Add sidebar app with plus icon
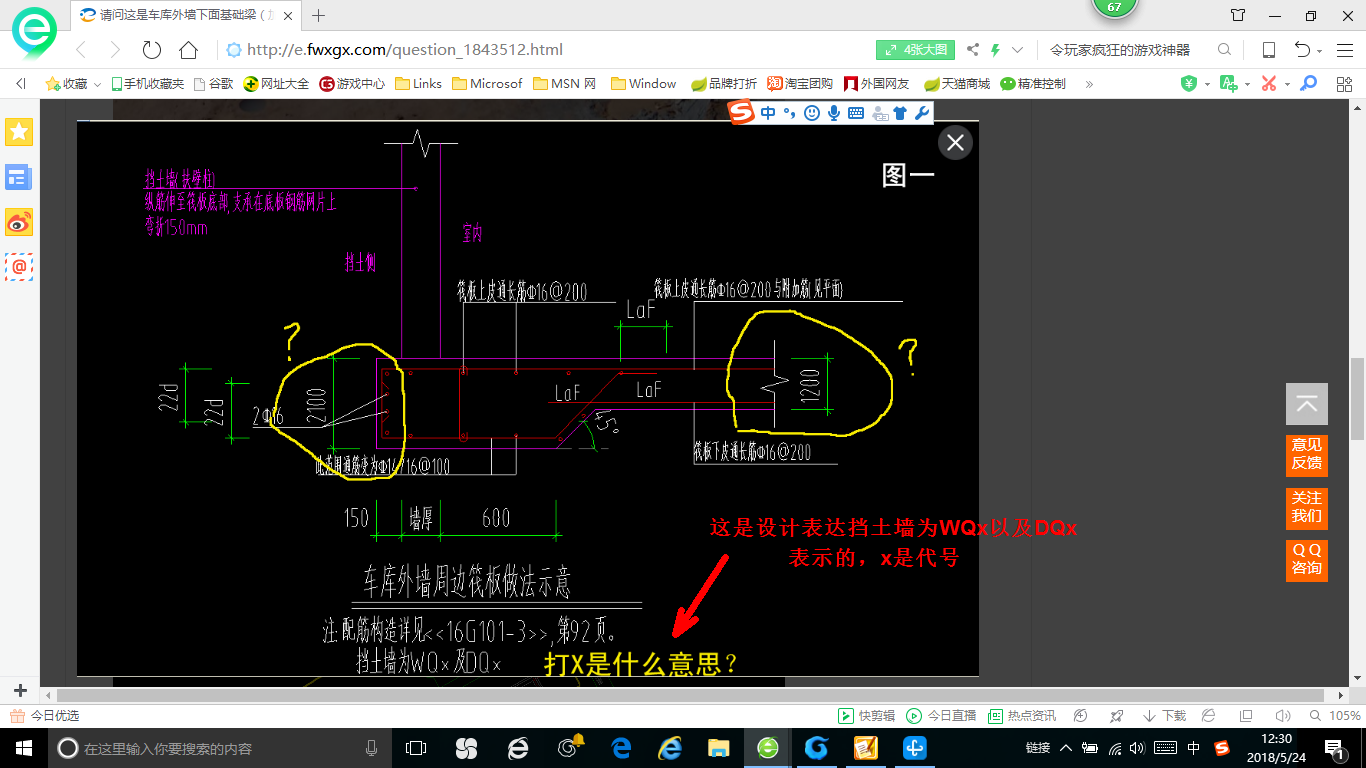The width and height of the screenshot is (1366, 768). [20, 691]
